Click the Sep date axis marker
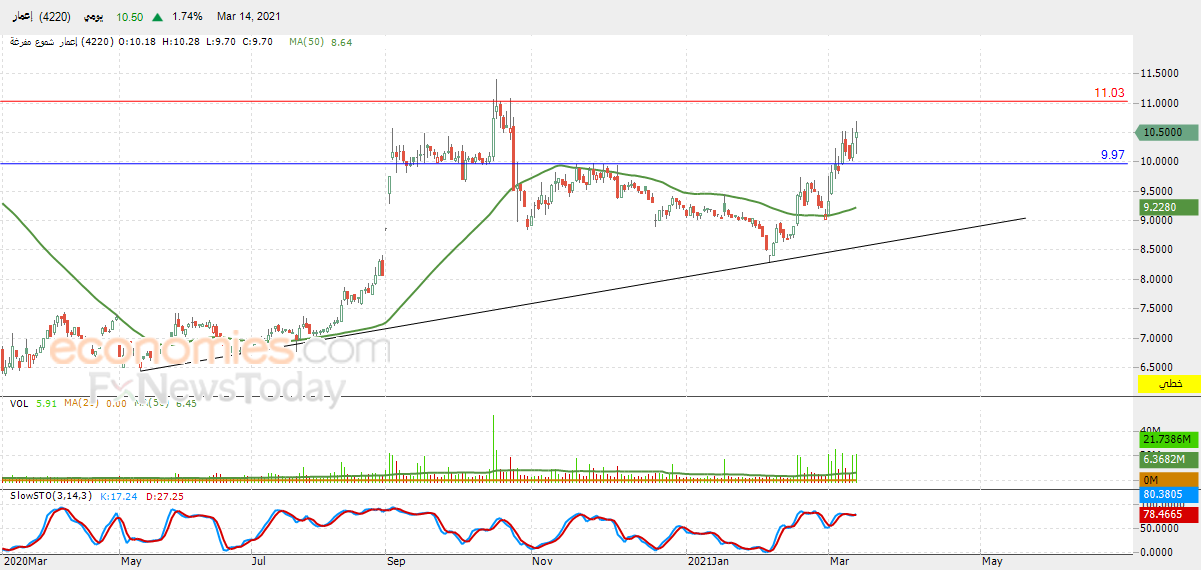 pyautogui.click(x=396, y=562)
